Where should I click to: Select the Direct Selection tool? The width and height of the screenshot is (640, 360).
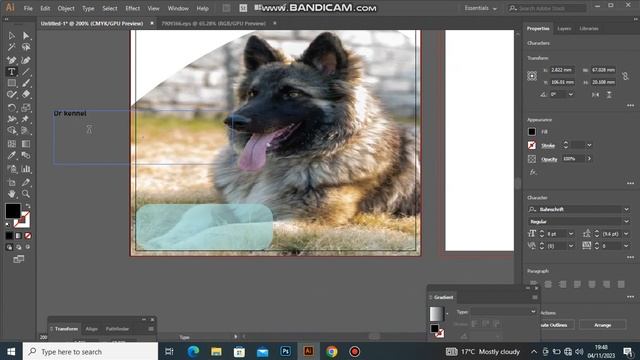[x=26, y=36]
